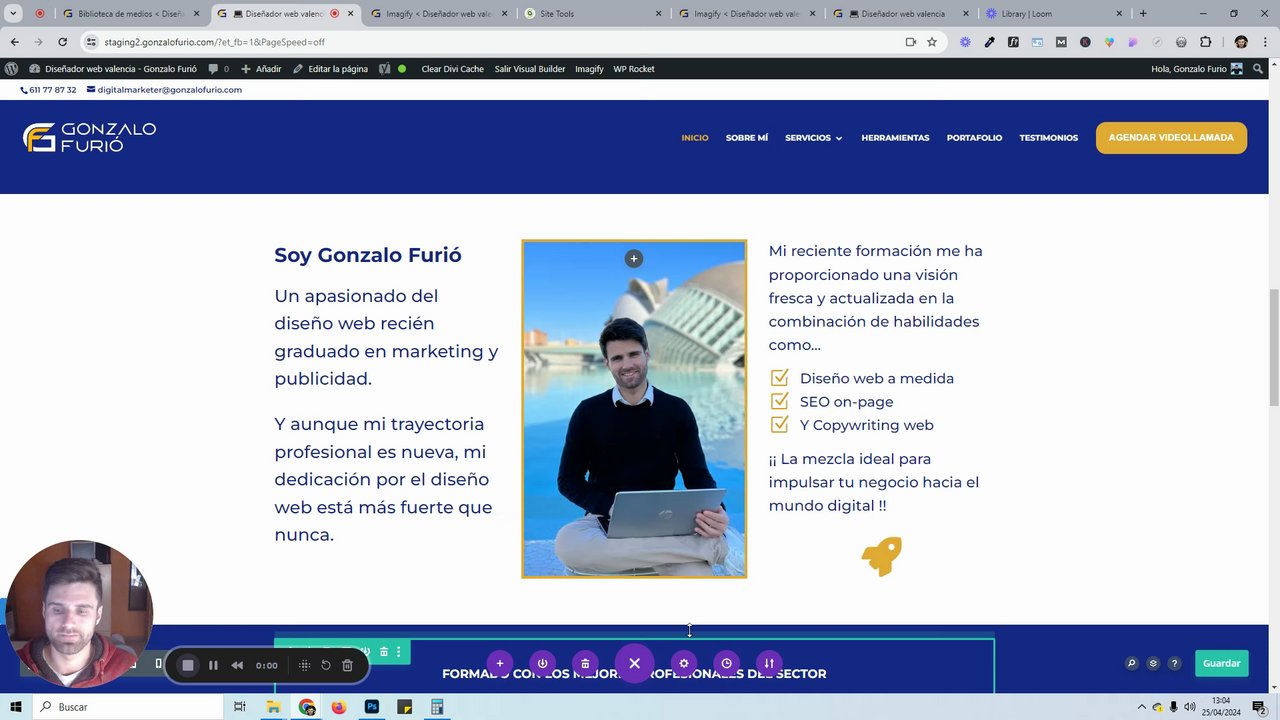Click the Divi search magnifier icon
Viewport: 1280px width, 720px height.
coord(1131,663)
